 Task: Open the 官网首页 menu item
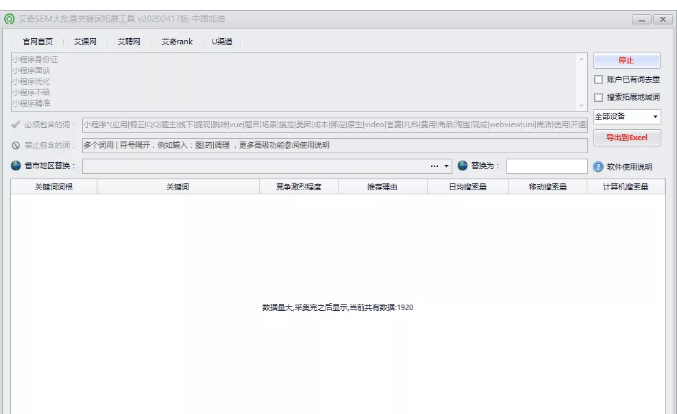(38, 41)
